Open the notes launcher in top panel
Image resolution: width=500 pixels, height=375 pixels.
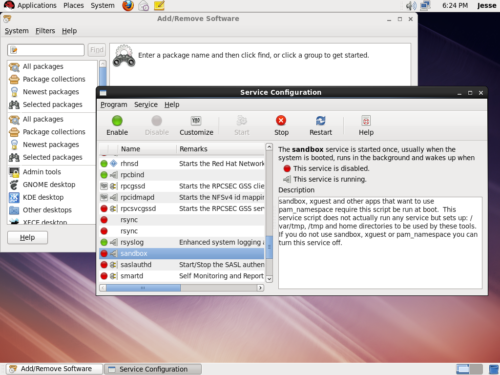pyautogui.click(x=159, y=6)
